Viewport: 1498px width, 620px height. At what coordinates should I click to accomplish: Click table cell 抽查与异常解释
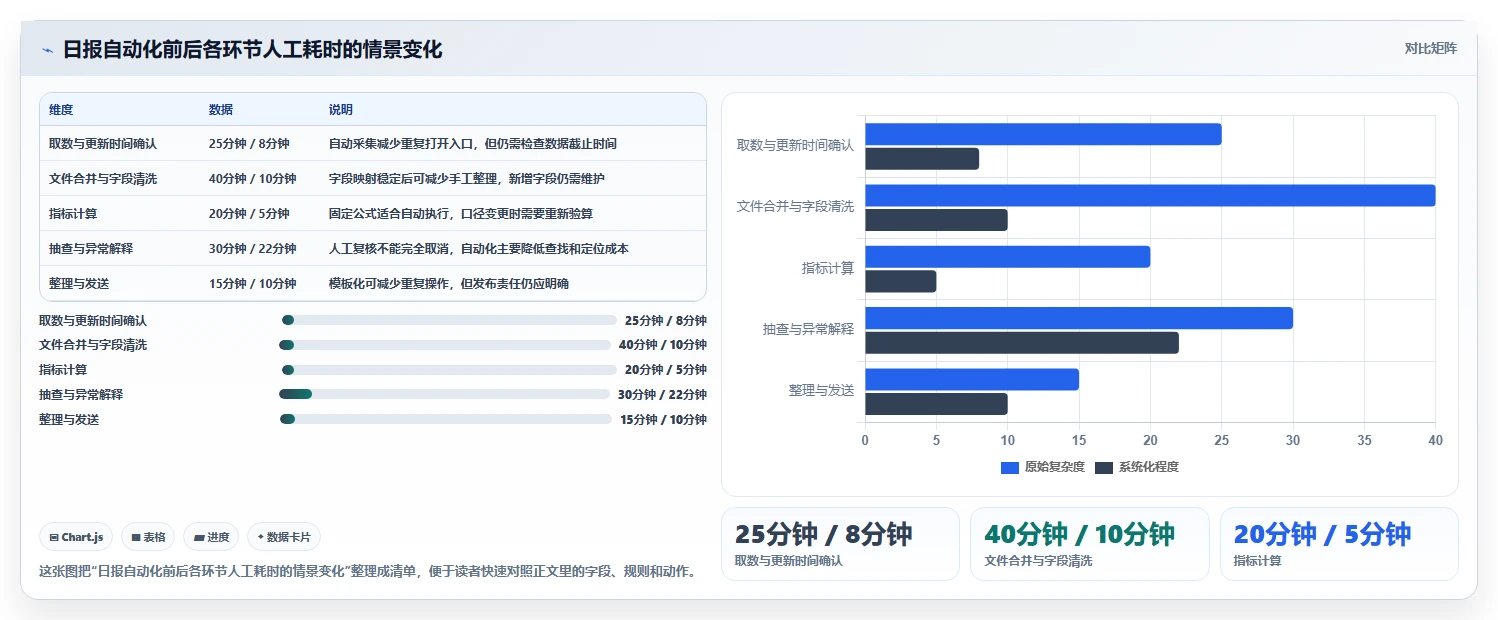[91, 249]
